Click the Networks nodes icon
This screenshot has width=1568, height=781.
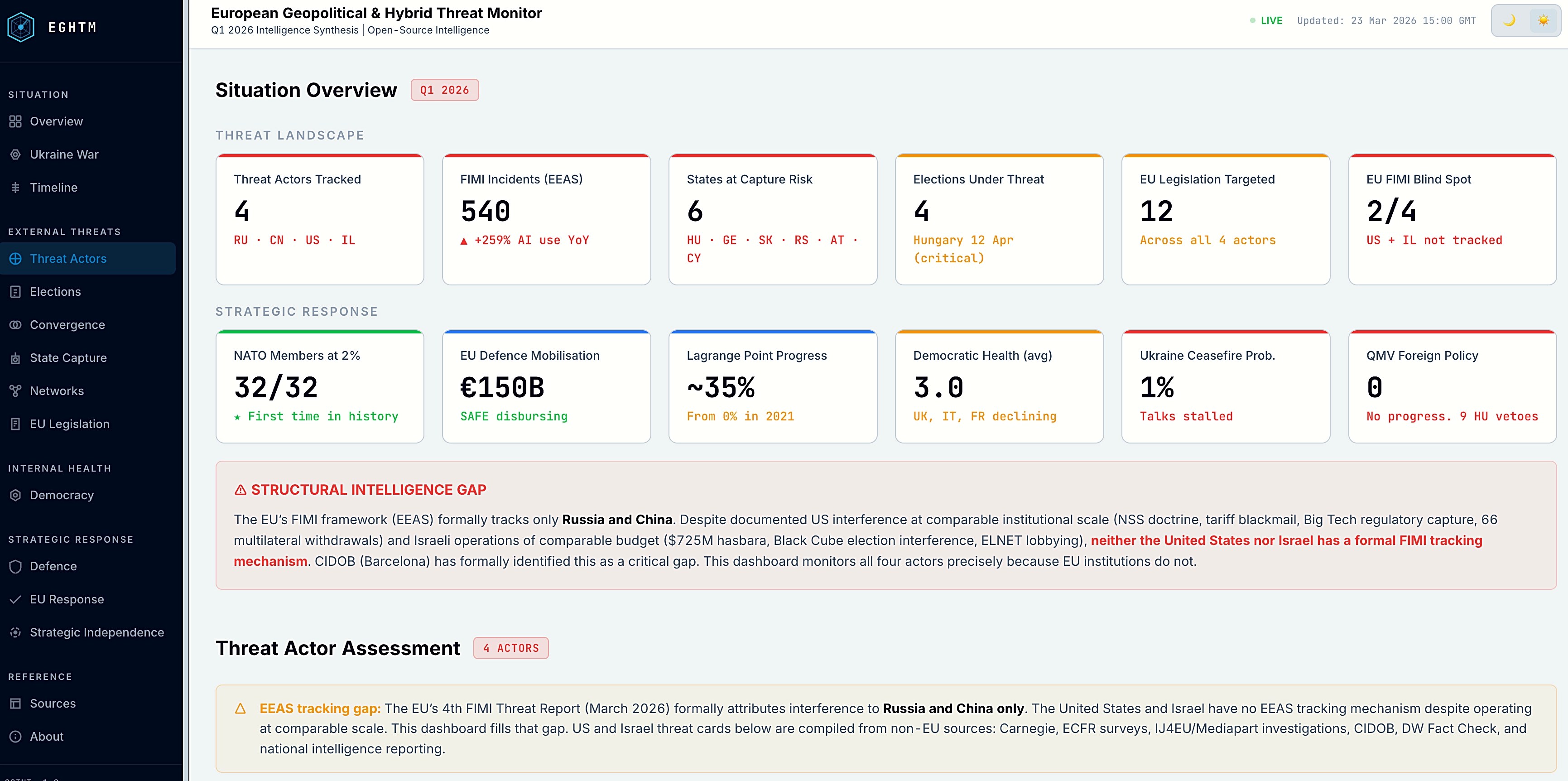15,391
